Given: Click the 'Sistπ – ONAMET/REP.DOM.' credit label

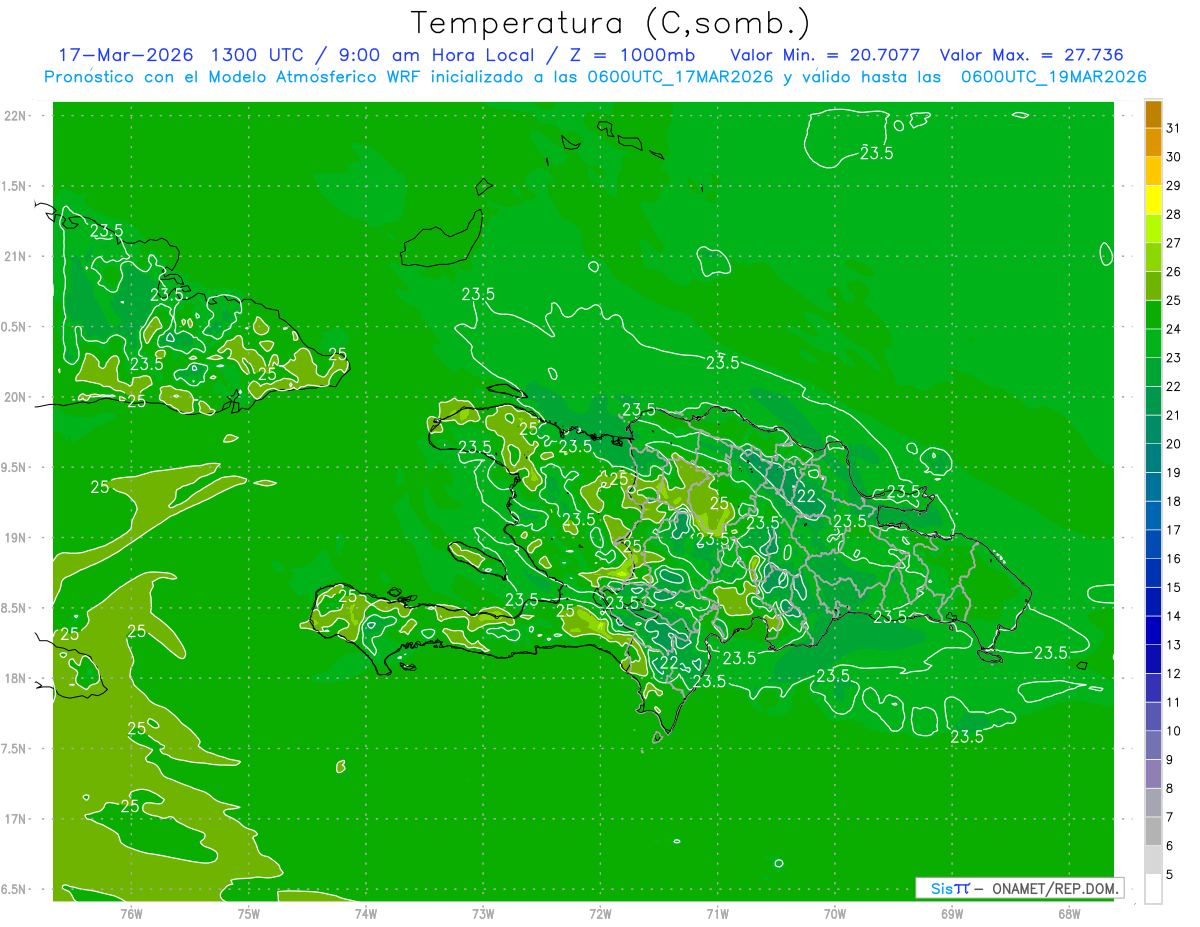Looking at the screenshot, I should click(1020, 888).
